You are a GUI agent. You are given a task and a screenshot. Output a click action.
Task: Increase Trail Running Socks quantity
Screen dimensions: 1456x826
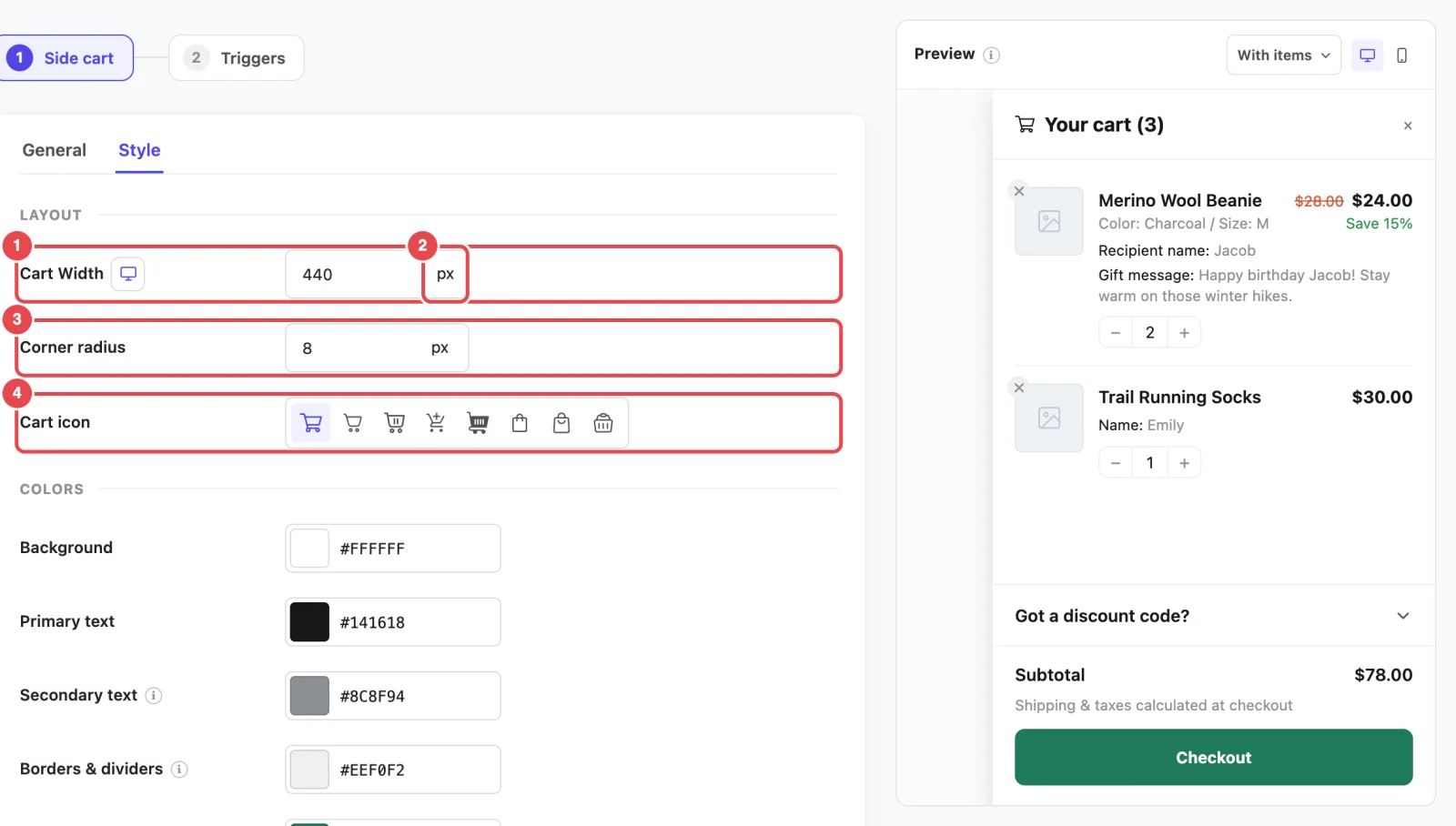1184,463
